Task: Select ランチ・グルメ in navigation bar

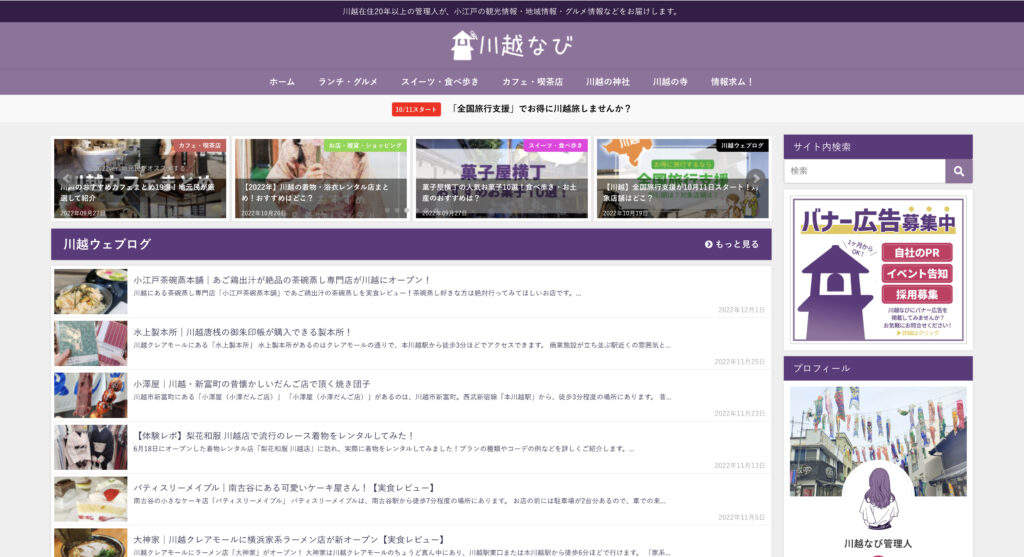Action: click(x=348, y=82)
